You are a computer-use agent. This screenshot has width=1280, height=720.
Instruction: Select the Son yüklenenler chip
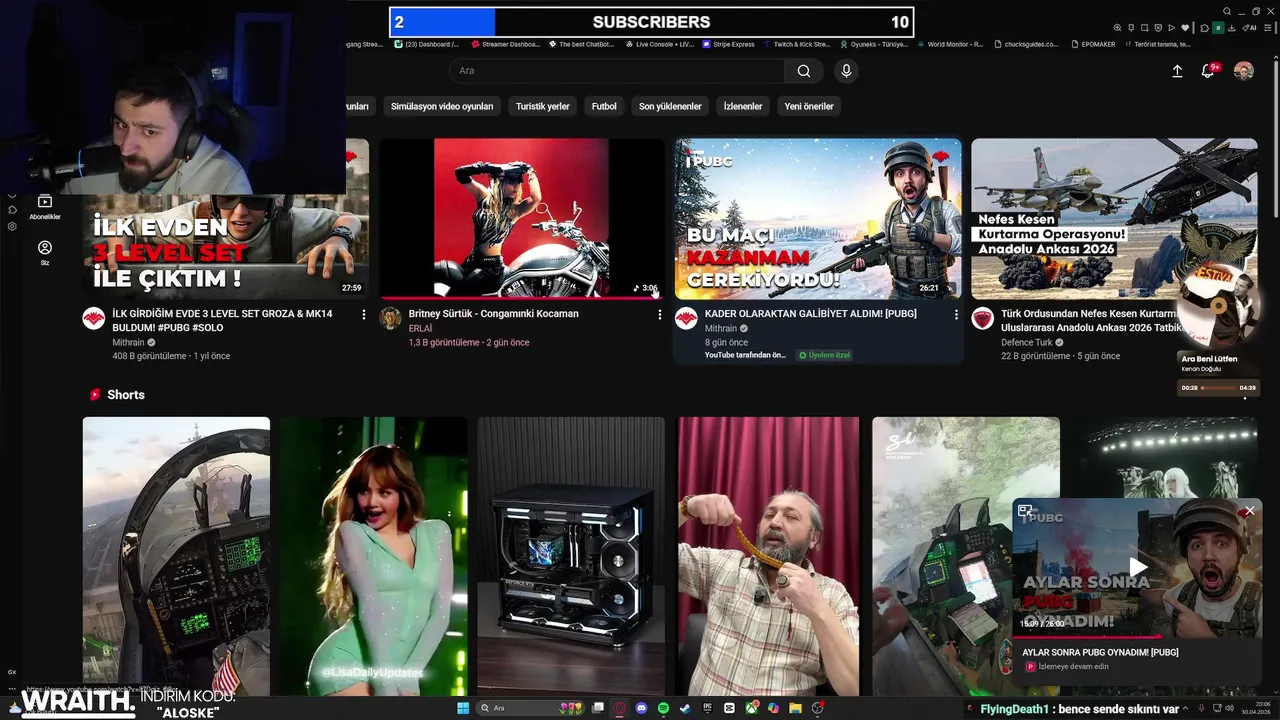670,106
